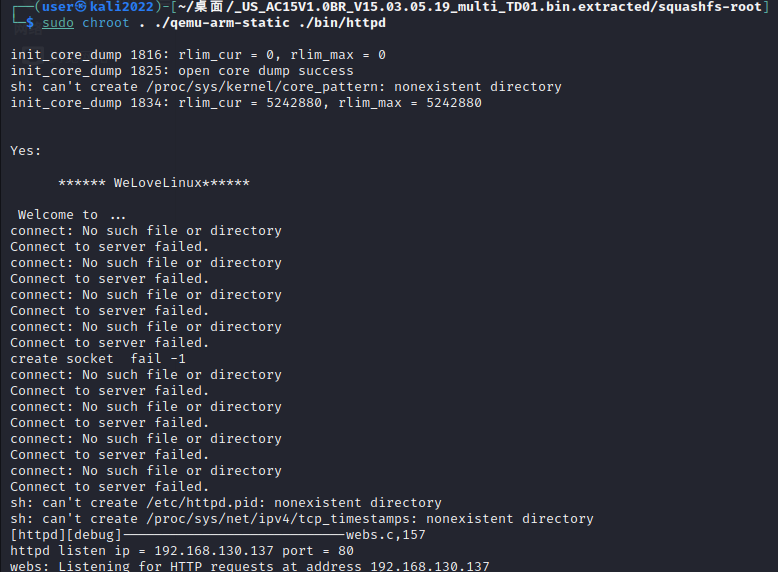This screenshot has width=778, height=572.
Task: Click the "open core dump success" message
Action: (266, 71)
